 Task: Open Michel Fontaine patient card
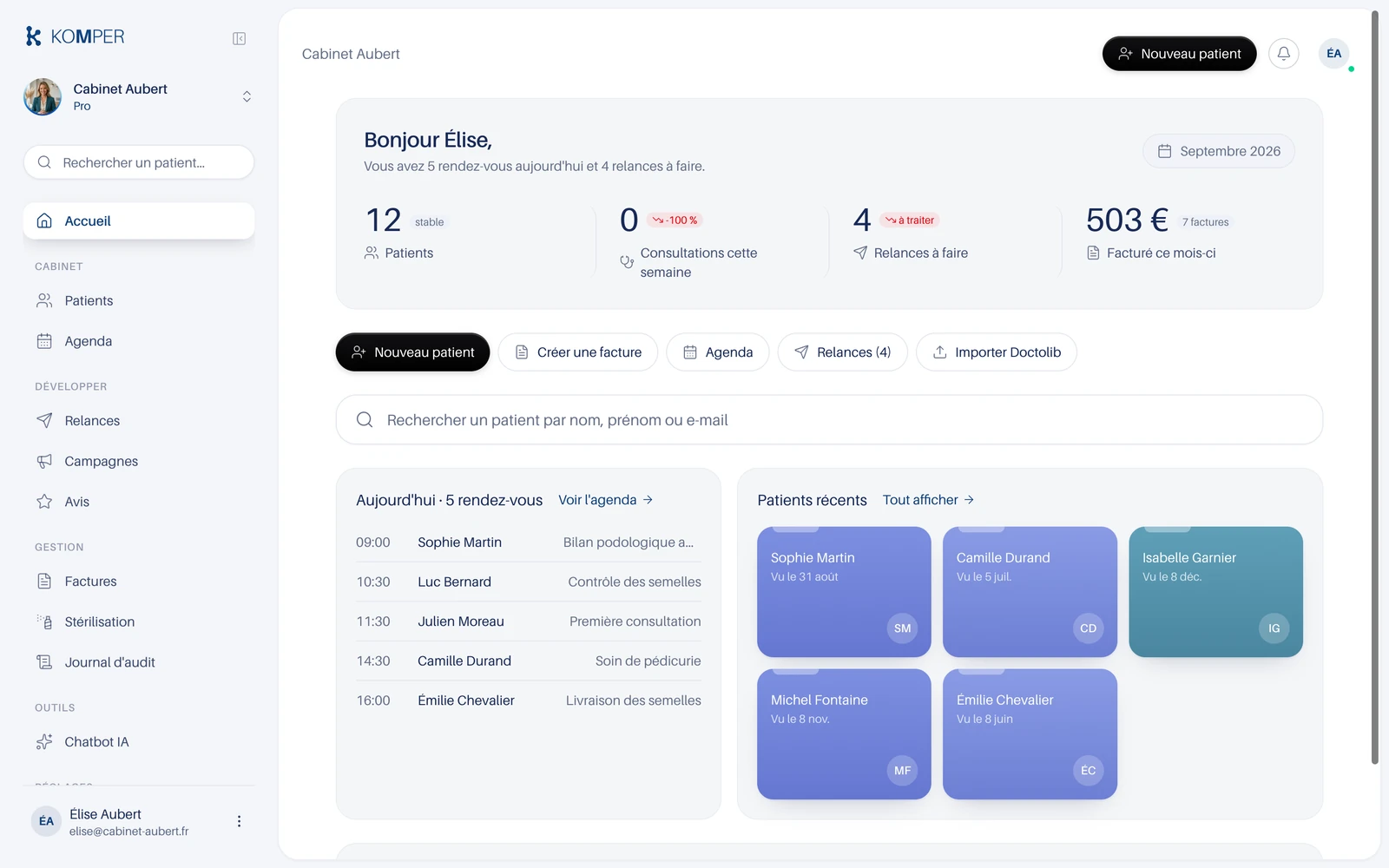844,734
